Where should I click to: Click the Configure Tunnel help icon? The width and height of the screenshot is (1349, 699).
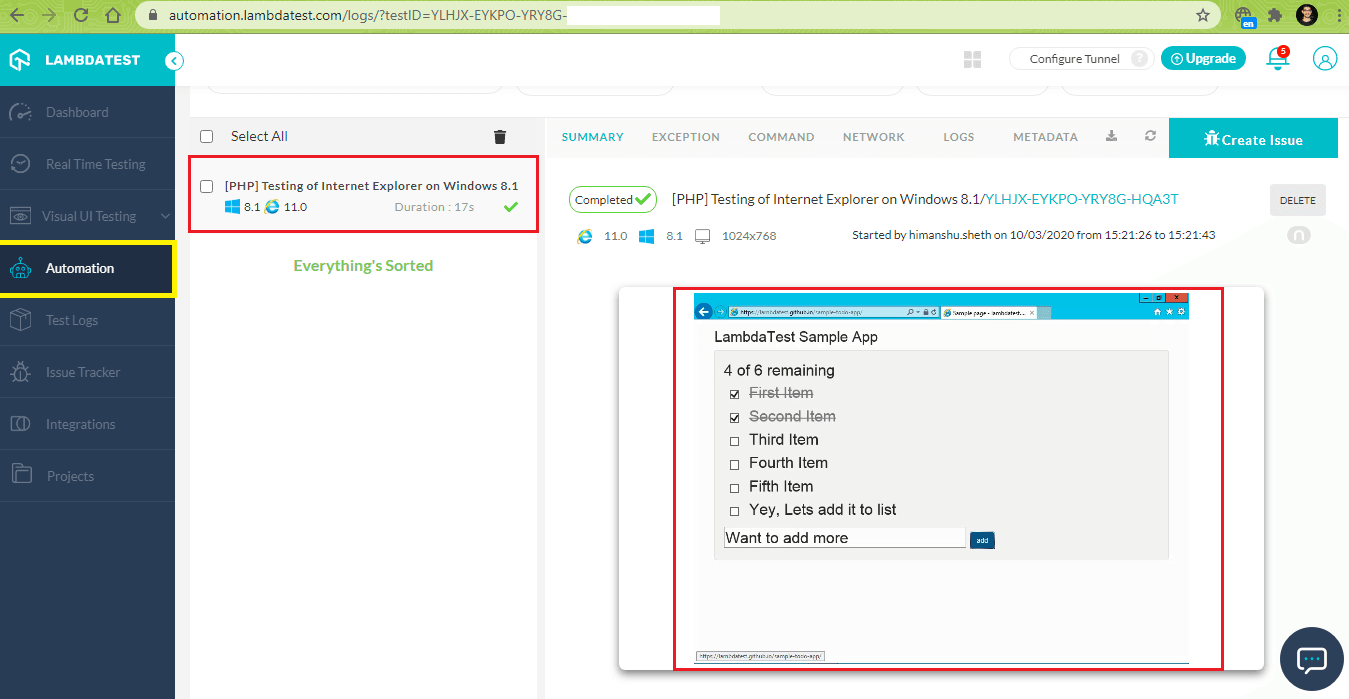click(x=1139, y=59)
